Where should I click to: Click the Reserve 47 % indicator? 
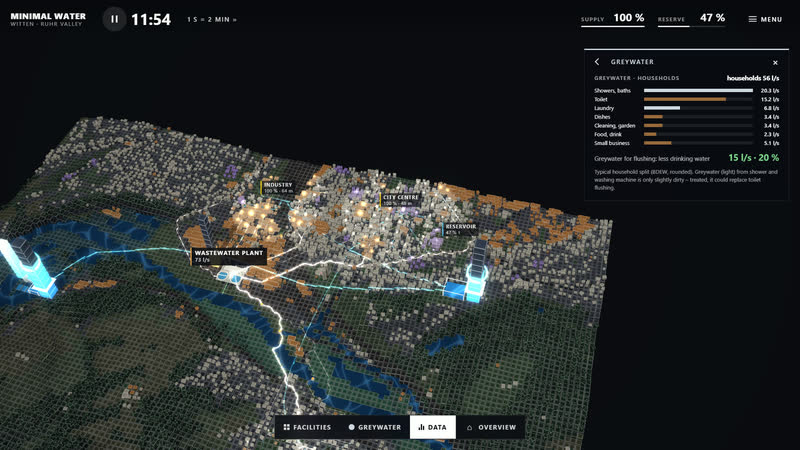[691, 19]
